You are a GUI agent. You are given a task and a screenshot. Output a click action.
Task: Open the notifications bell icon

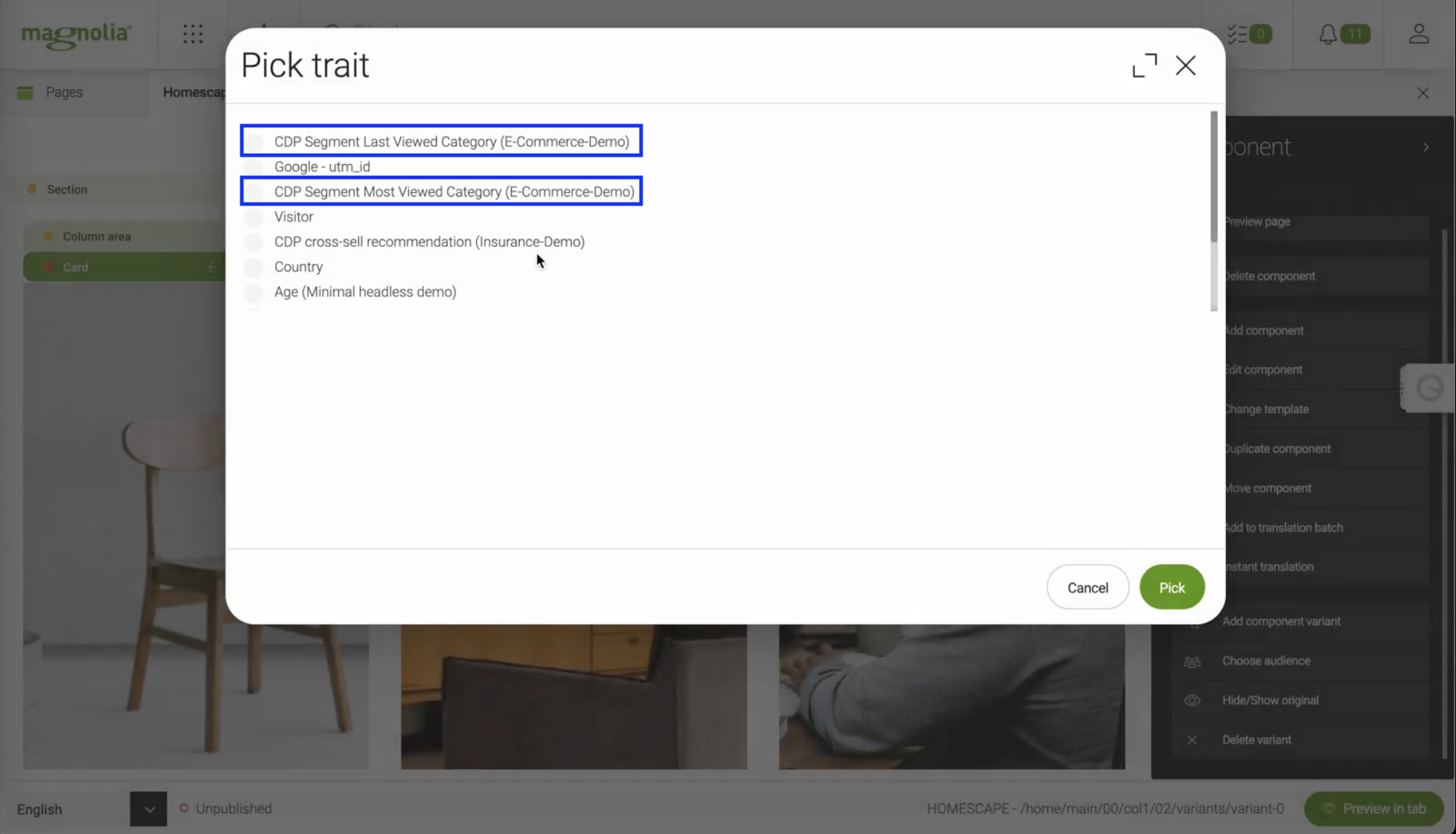[1328, 34]
